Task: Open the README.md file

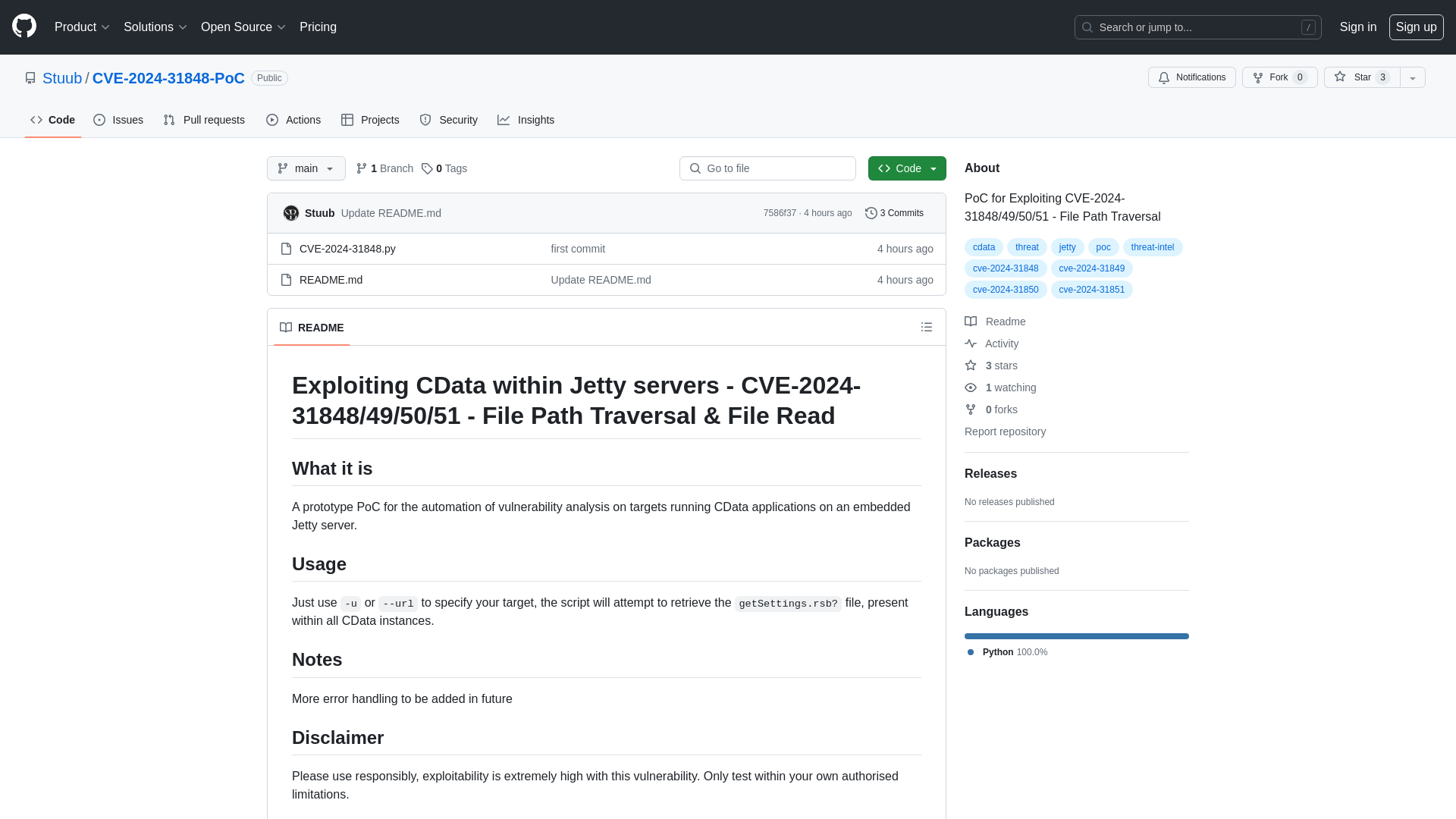Action: 331,280
